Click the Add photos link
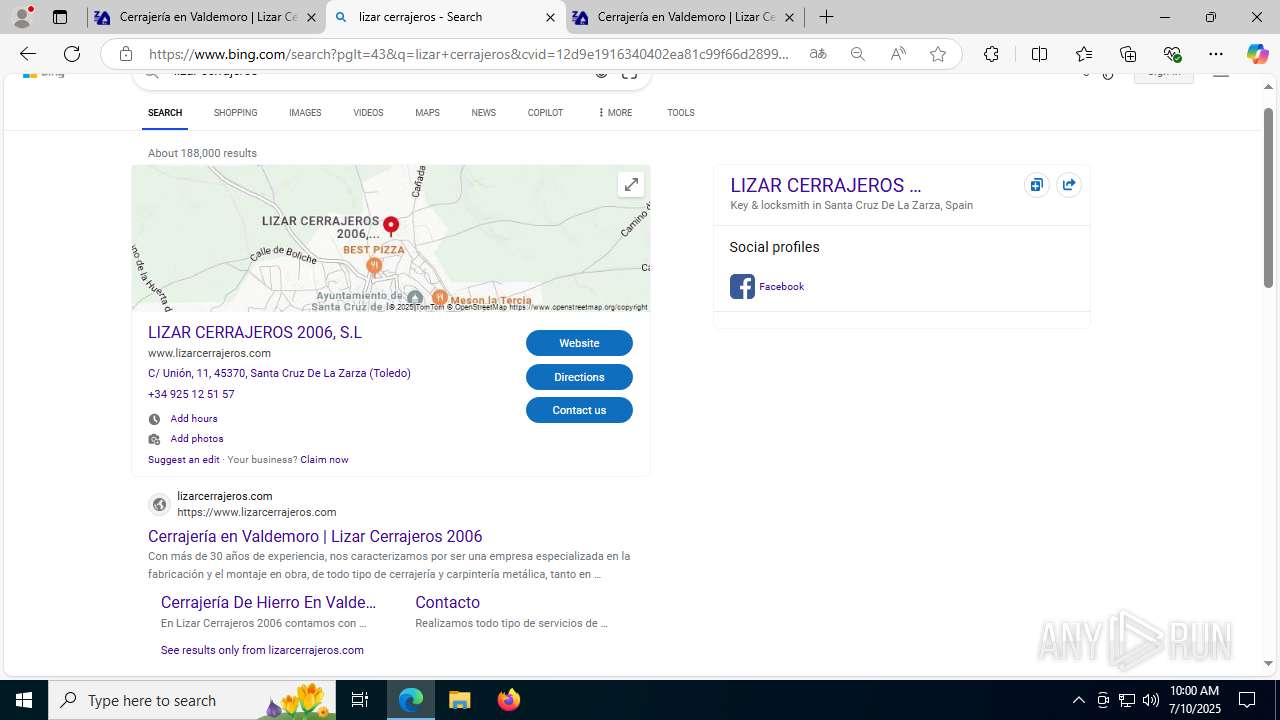Screen dimensions: 1280x720 pyautogui.click(x=196, y=439)
